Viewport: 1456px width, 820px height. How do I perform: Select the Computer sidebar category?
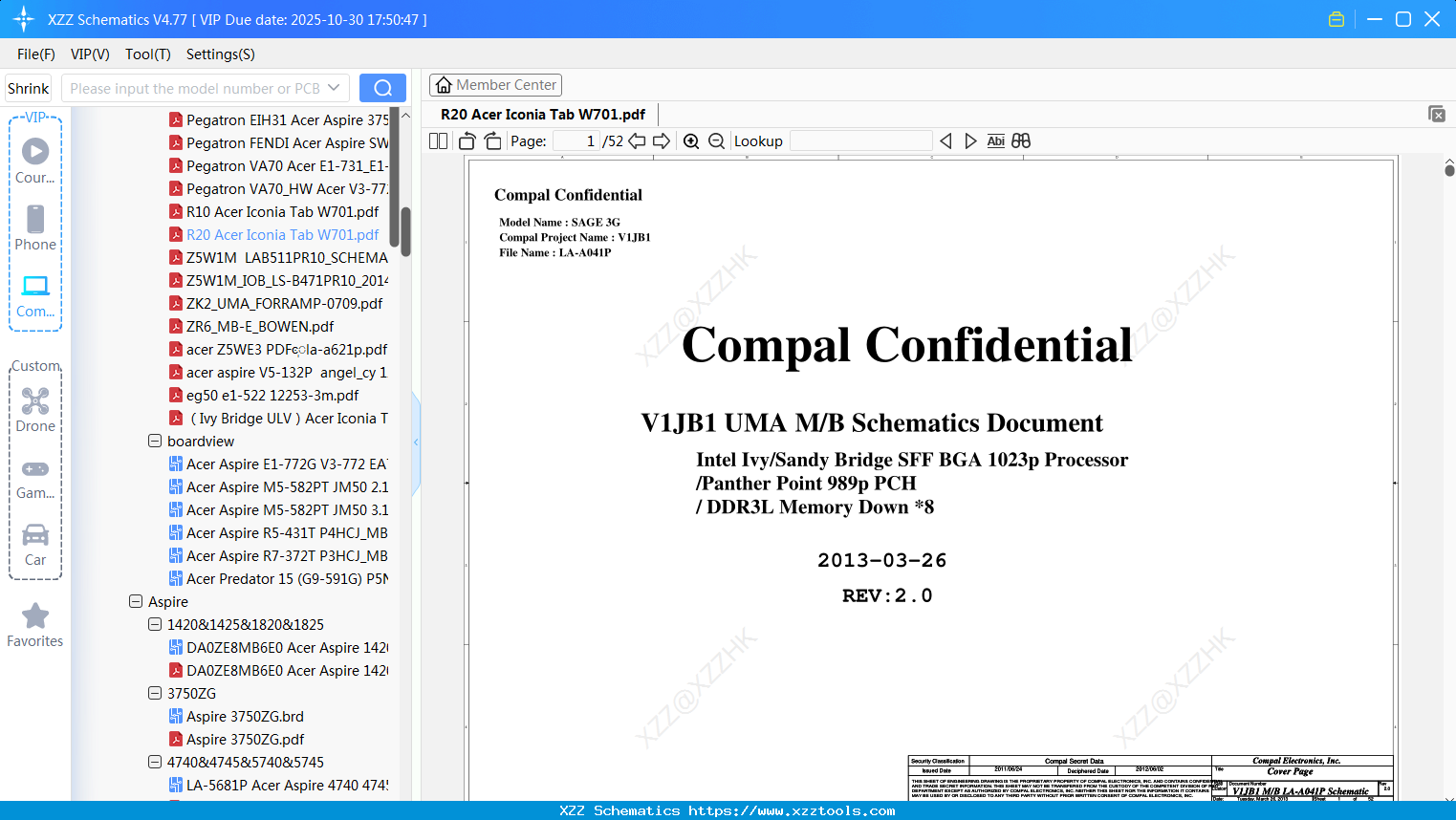point(35,295)
